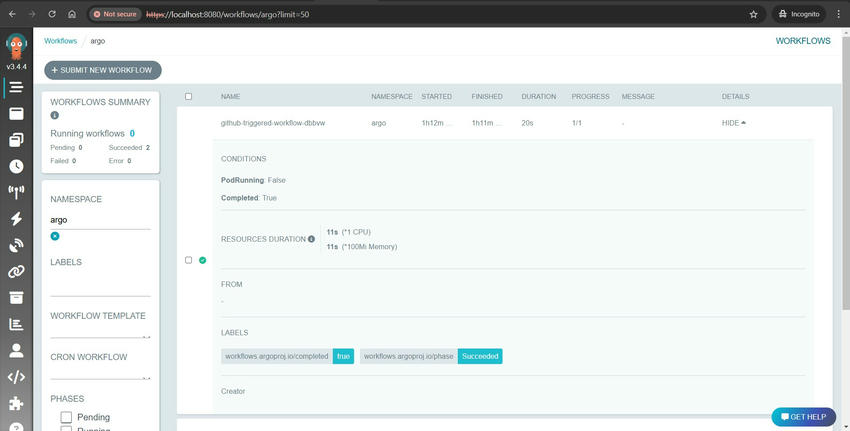Click the STARTED column header
Viewport: 850px width, 431px height.
pos(437,97)
